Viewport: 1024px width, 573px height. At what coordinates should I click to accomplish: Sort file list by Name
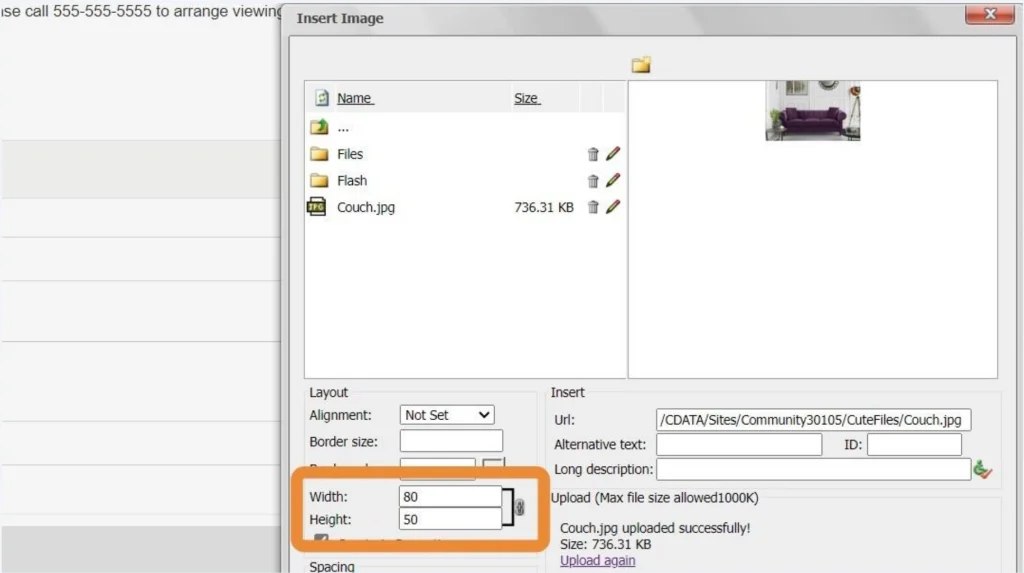pyautogui.click(x=354, y=98)
